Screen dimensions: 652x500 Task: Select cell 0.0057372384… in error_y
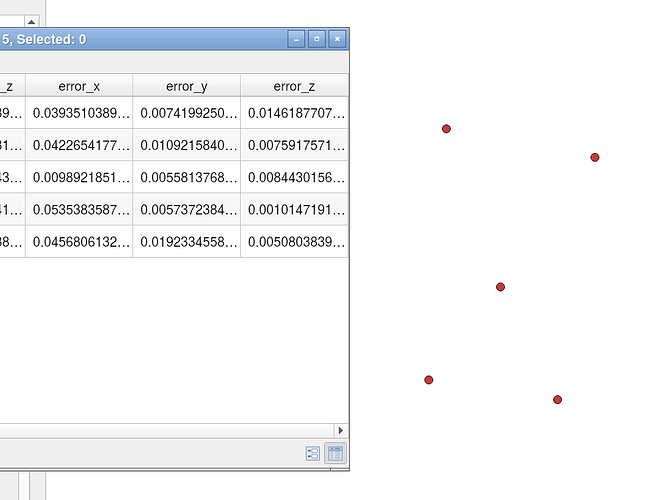[187, 209]
